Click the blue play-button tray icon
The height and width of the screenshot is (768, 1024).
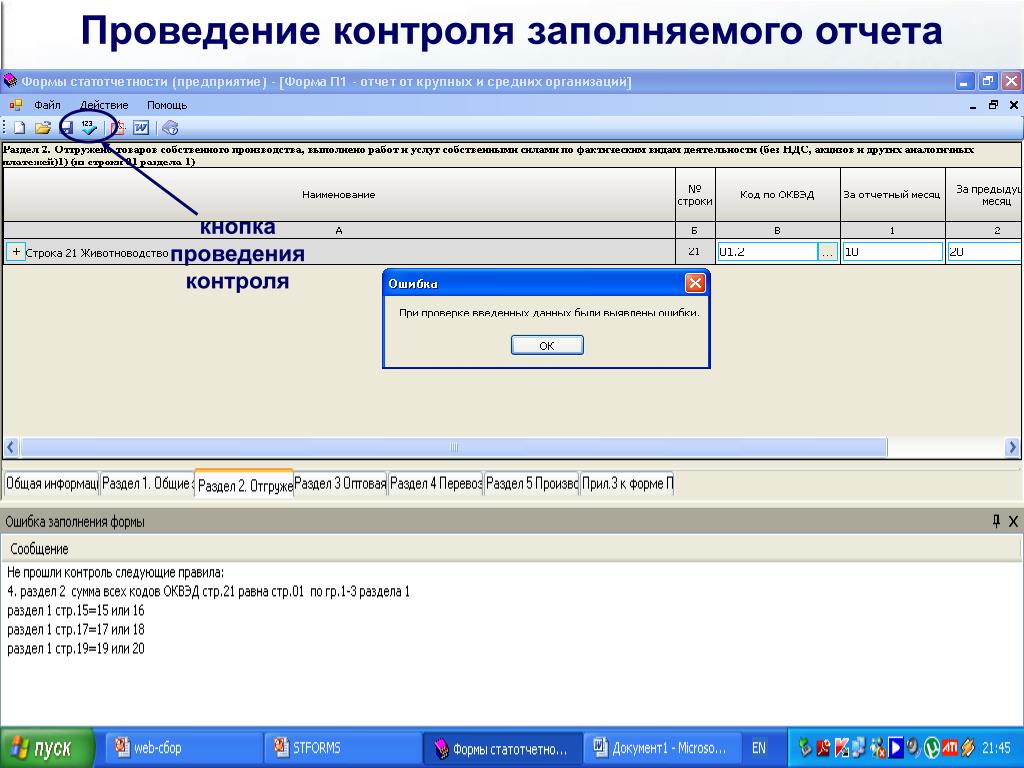click(895, 748)
